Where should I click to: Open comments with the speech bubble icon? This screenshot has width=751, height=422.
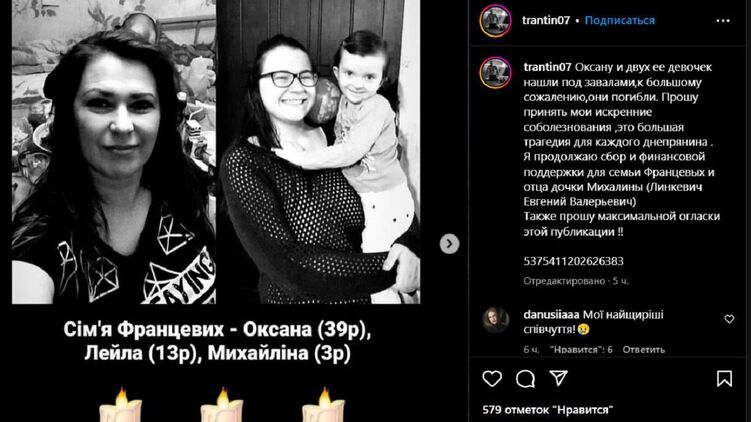(x=525, y=379)
